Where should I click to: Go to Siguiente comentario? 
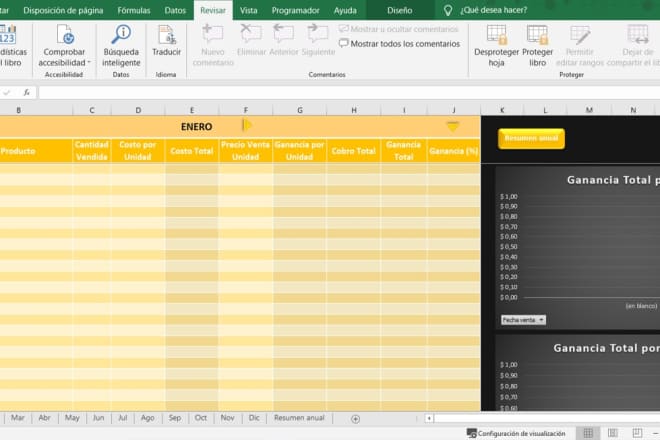[x=318, y=41]
